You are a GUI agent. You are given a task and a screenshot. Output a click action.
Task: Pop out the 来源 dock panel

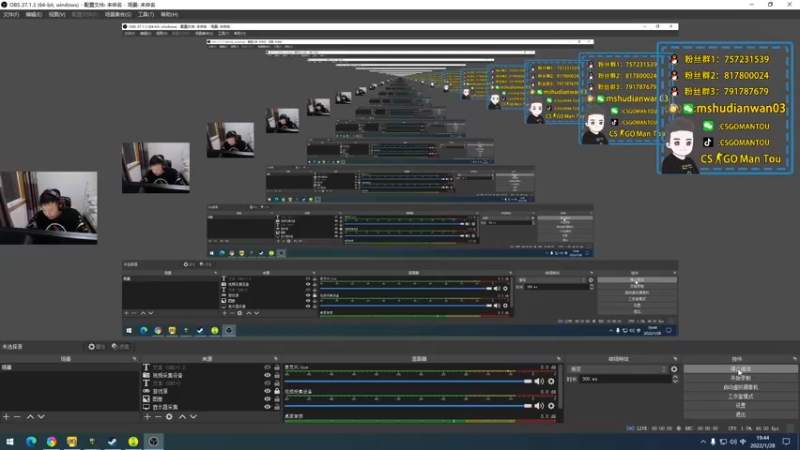coord(276,359)
